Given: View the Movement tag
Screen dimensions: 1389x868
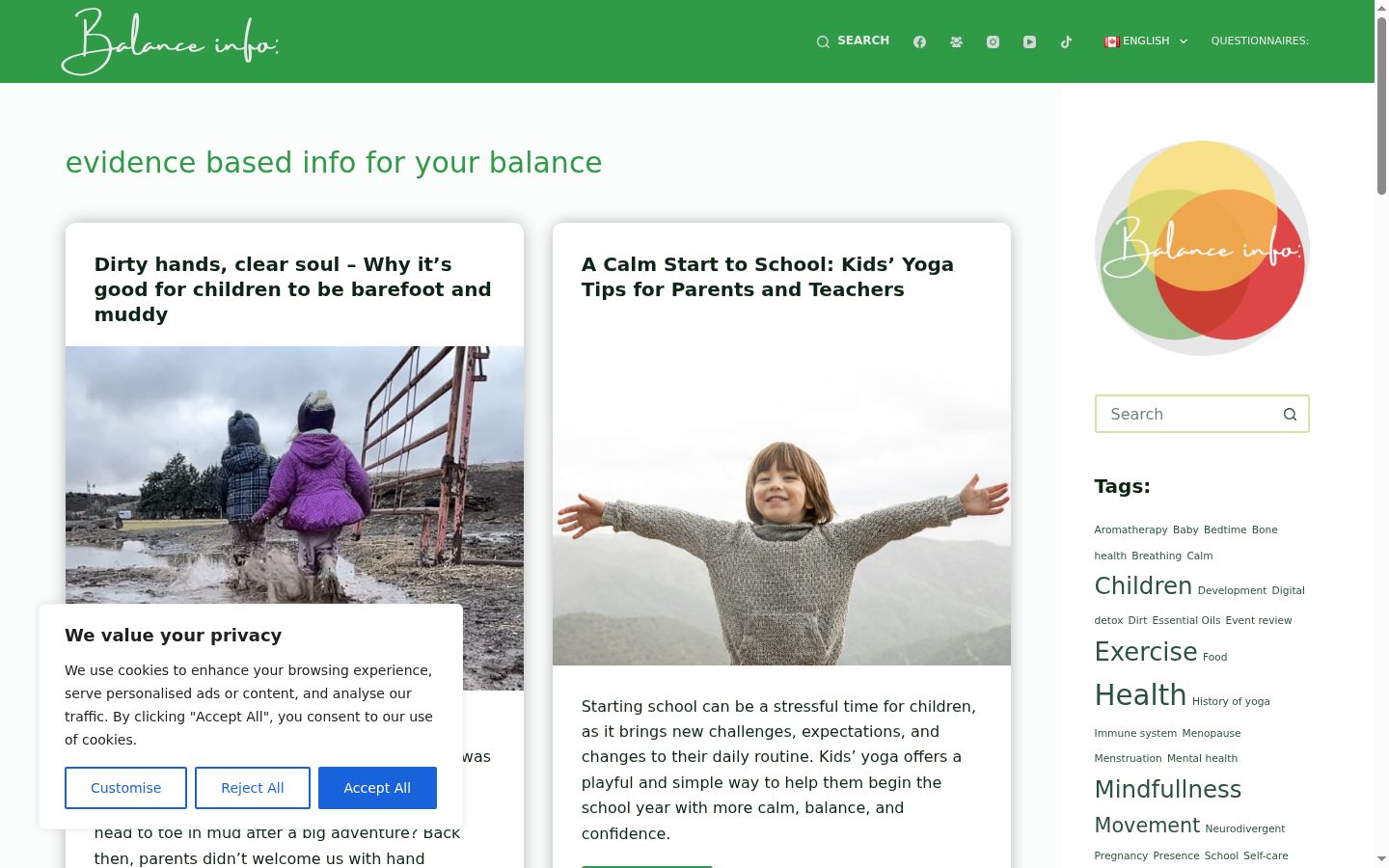Looking at the screenshot, I should coord(1147,826).
